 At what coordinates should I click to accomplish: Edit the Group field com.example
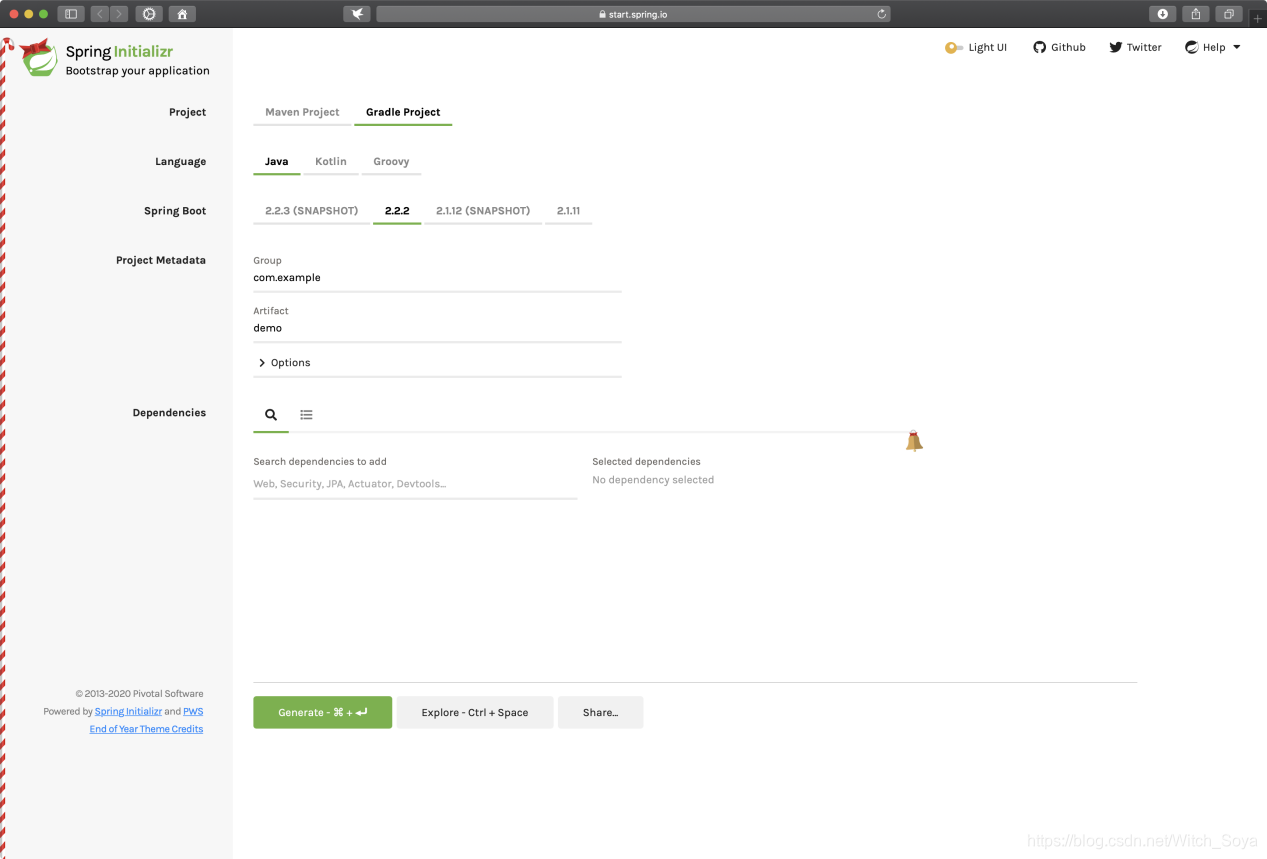[x=437, y=278]
